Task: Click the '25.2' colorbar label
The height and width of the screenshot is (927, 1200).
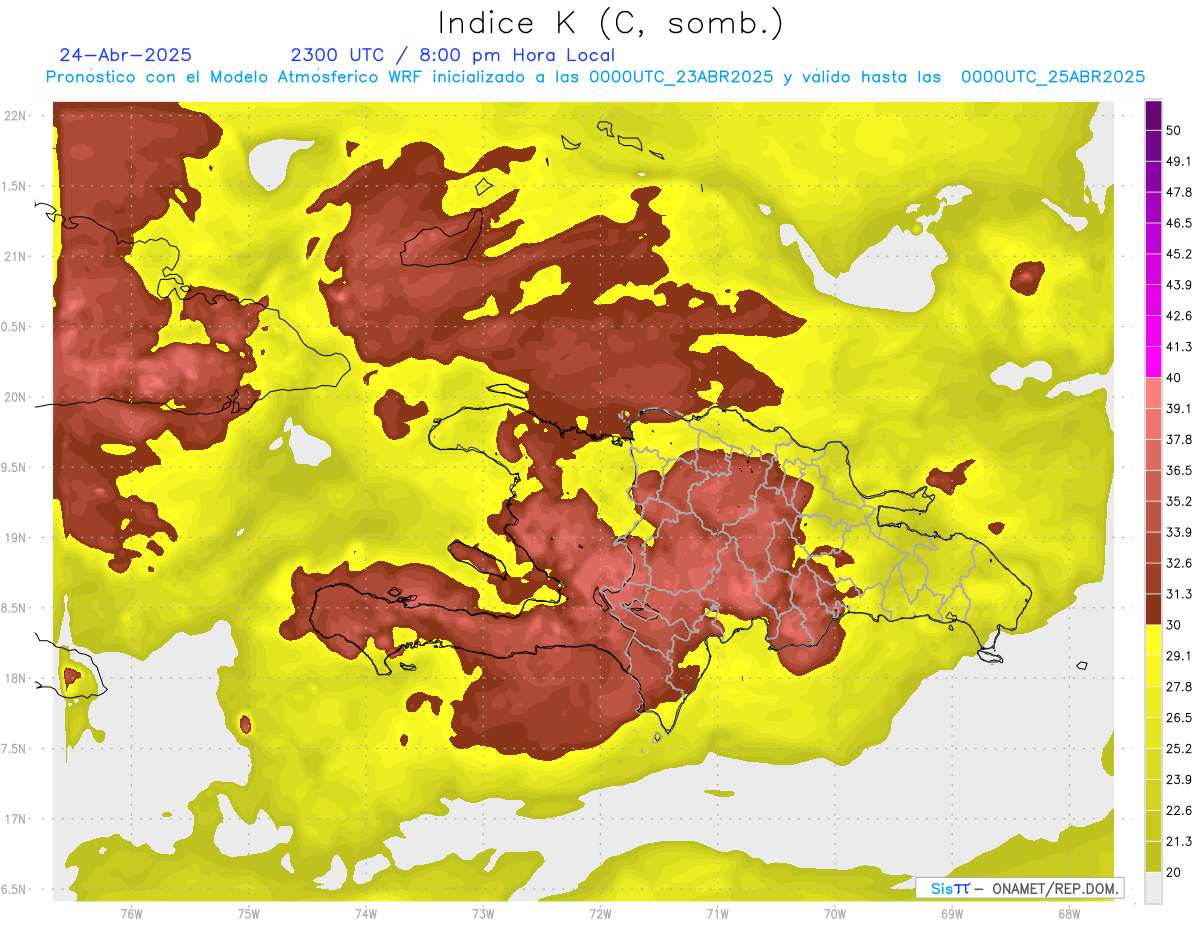Action: [x=1179, y=749]
